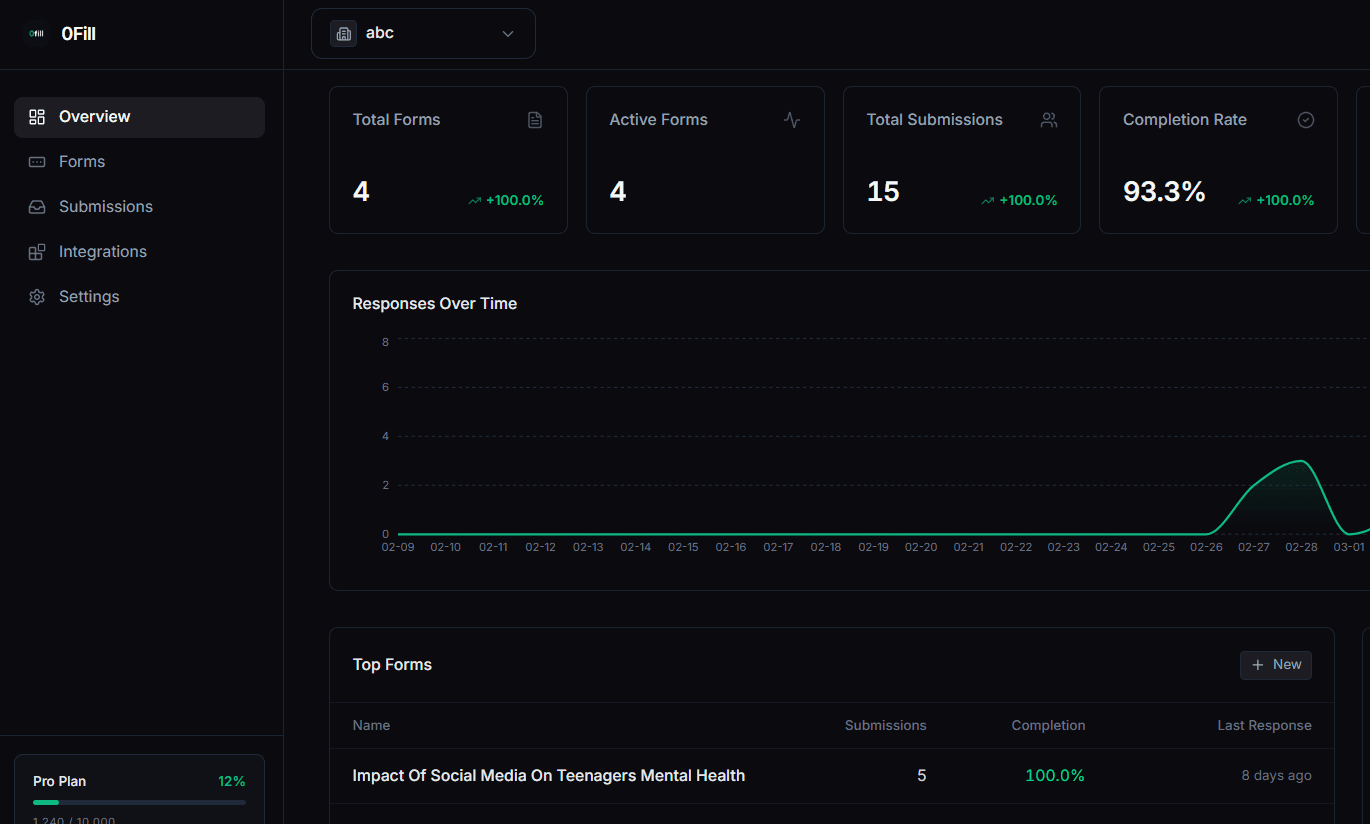This screenshot has height=824, width=1370.
Task: Click the plus icon in New button
Action: (1258, 665)
